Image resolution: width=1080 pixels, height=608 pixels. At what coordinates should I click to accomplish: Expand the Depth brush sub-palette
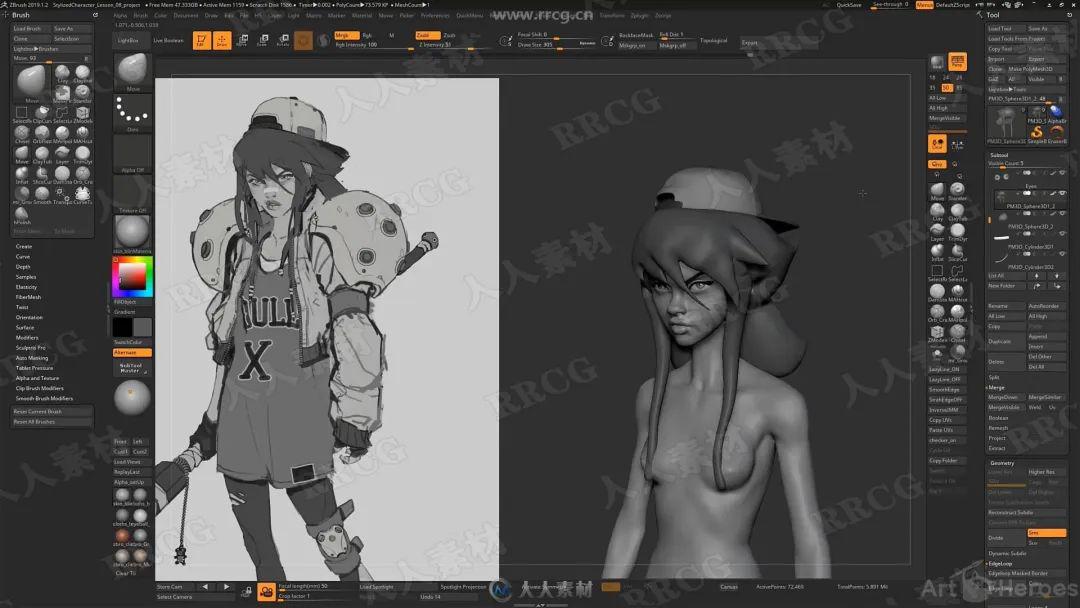tap(23, 266)
